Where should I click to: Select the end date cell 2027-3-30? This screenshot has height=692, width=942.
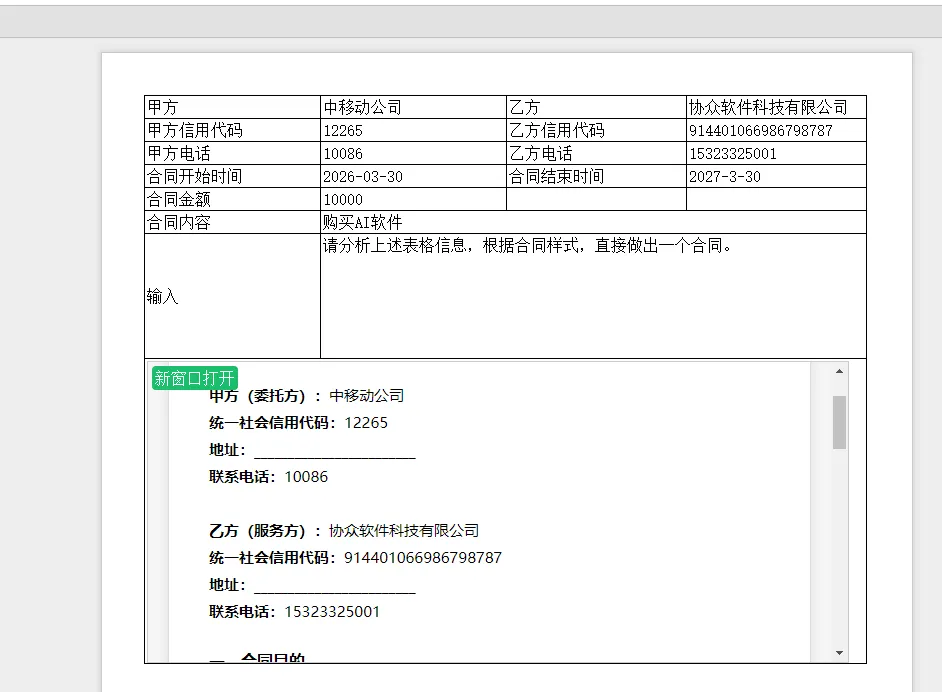tap(776, 176)
